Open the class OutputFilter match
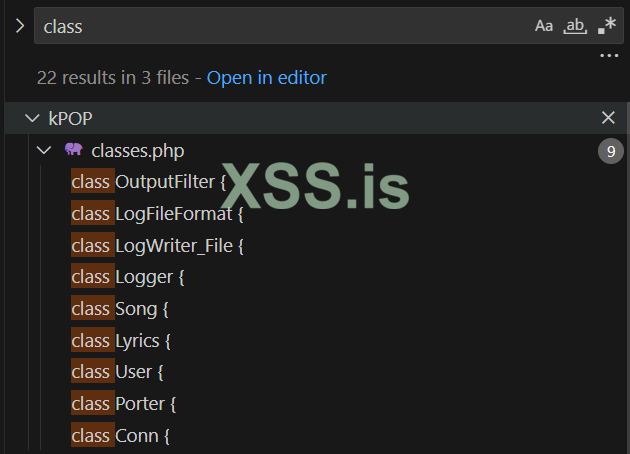630x454 pixels. pos(149,182)
